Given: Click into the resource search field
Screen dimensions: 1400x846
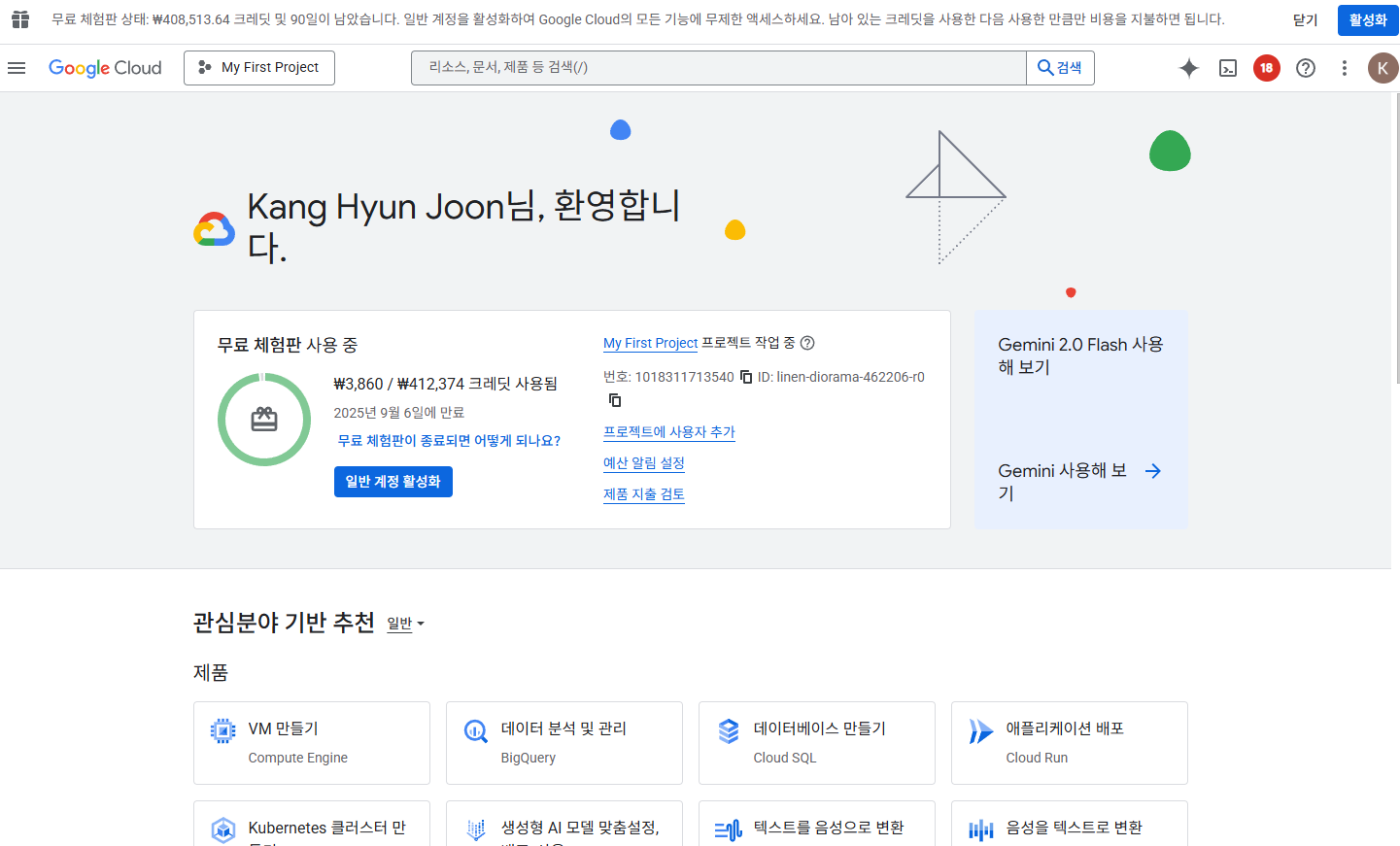Looking at the screenshot, I should [x=719, y=68].
